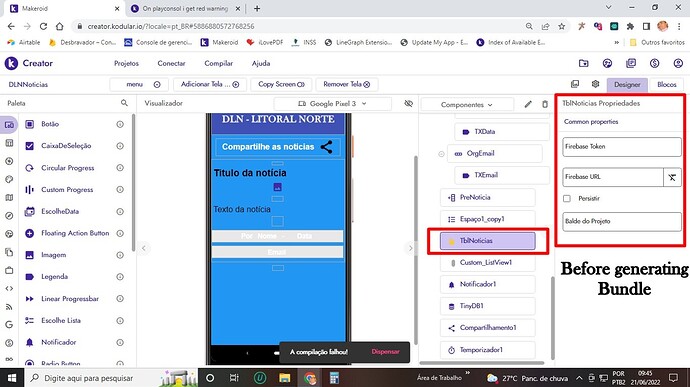Select the User Interface palette category icon
This screenshot has height=387, width=690.
(9, 125)
